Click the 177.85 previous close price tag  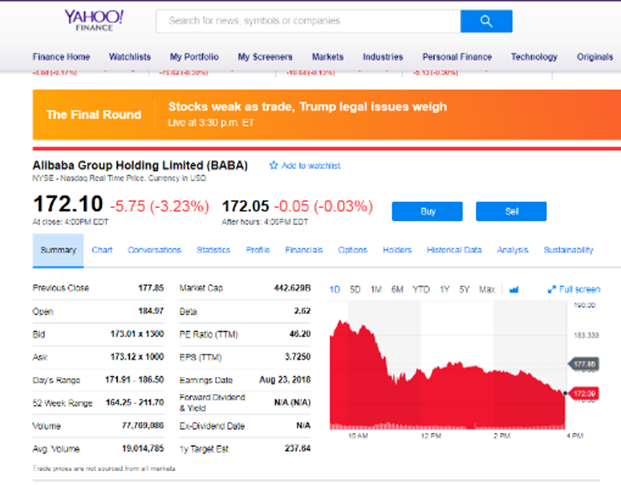click(584, 364)
